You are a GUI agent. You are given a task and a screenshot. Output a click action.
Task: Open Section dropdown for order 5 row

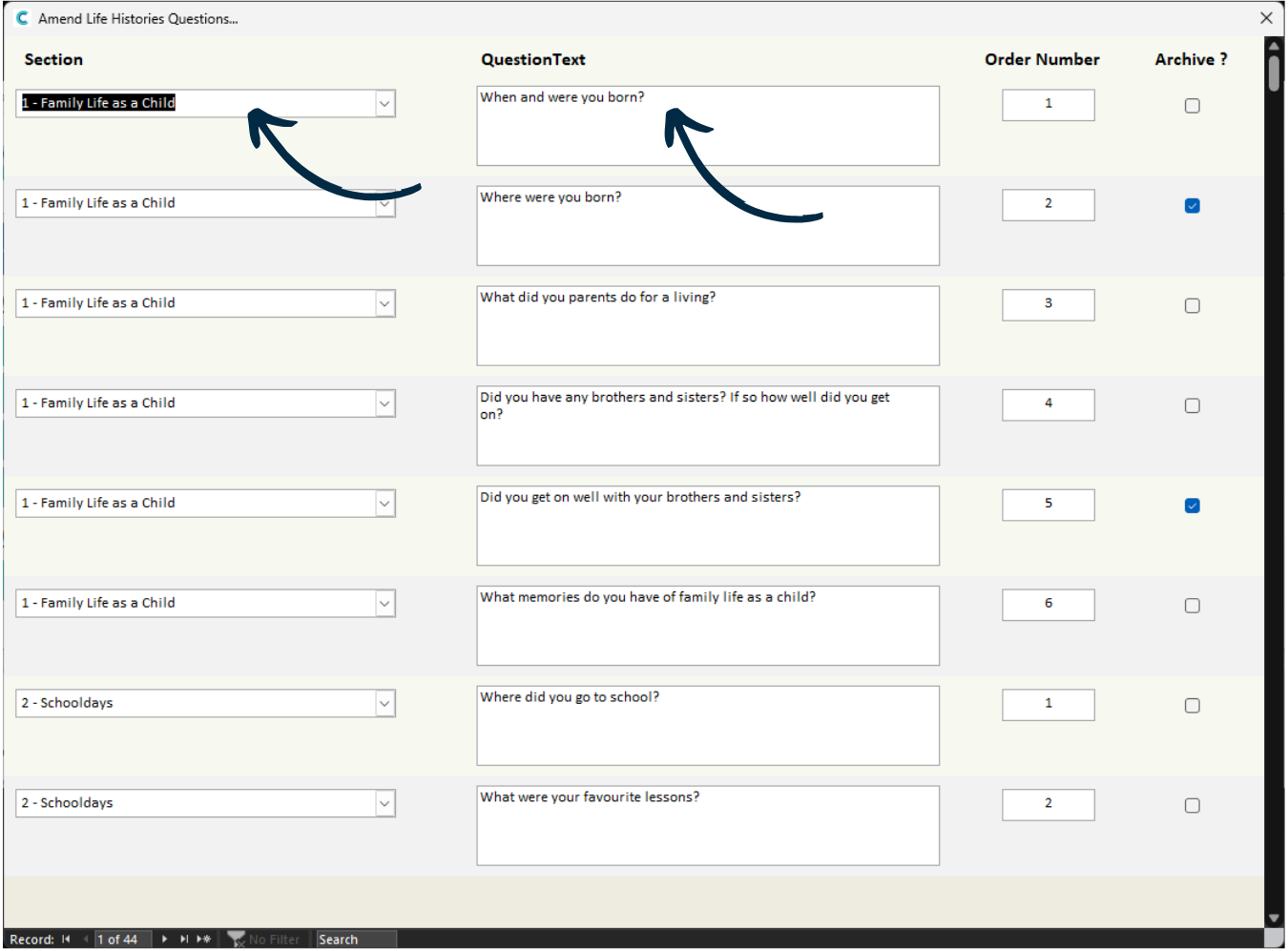pyautogui.click(x=384, y=504)
